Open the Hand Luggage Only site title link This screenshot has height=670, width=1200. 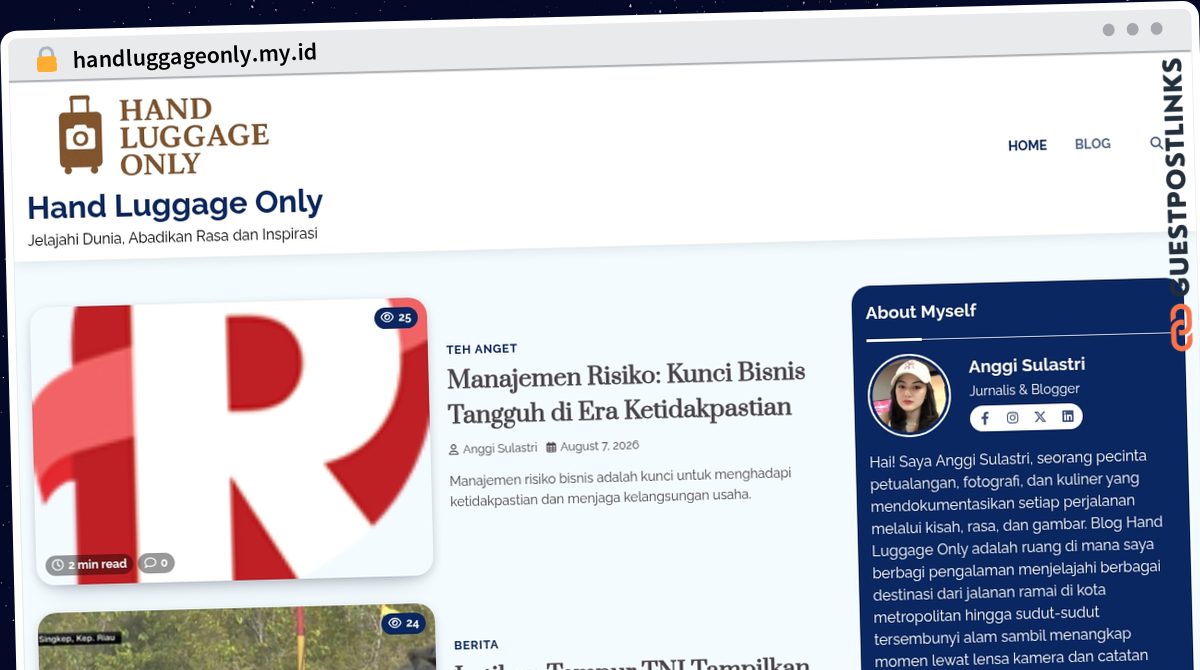[x=175, y=205]
